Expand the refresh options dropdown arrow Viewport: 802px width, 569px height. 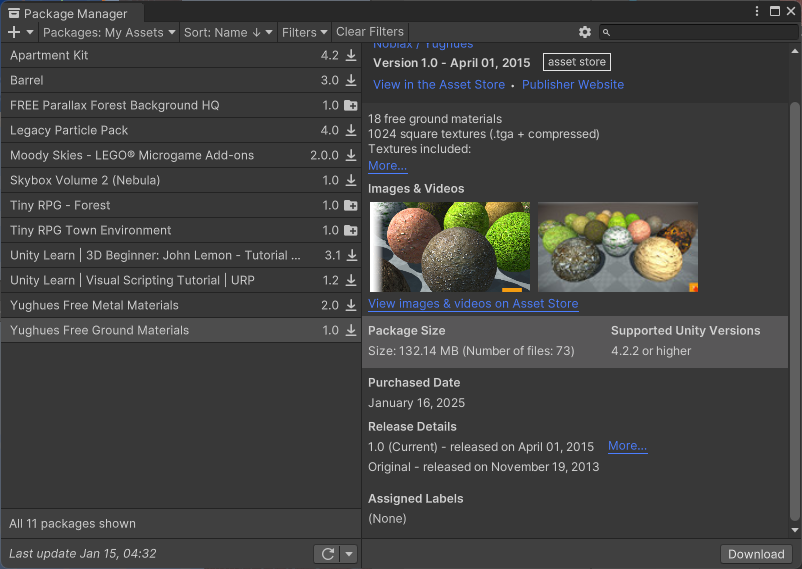click(x=349, y=554)
